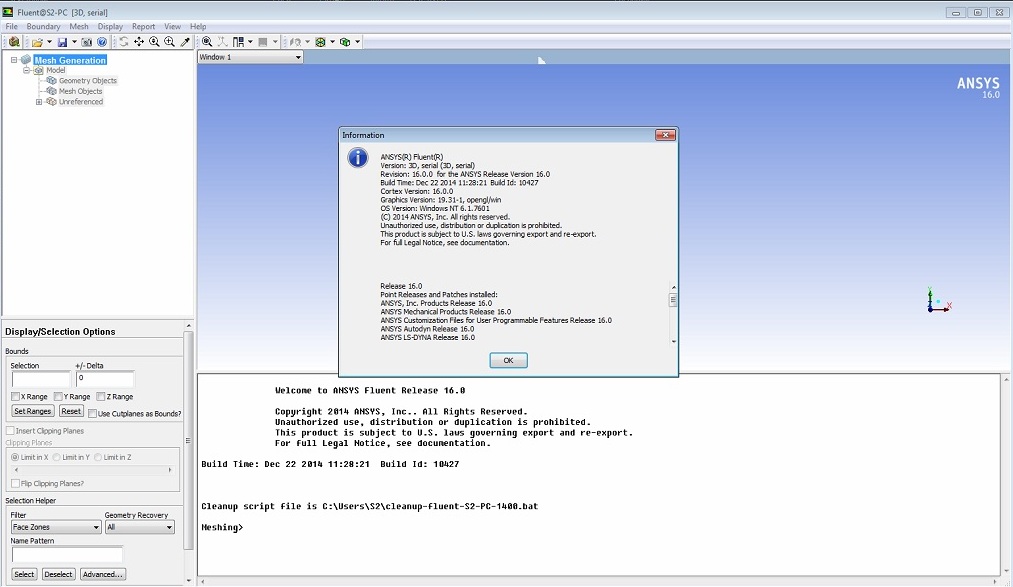Image resolution: width=1013 pixels, height=587 pixels.
Task: Click the green cube object icon
Action: coord(345,42)
